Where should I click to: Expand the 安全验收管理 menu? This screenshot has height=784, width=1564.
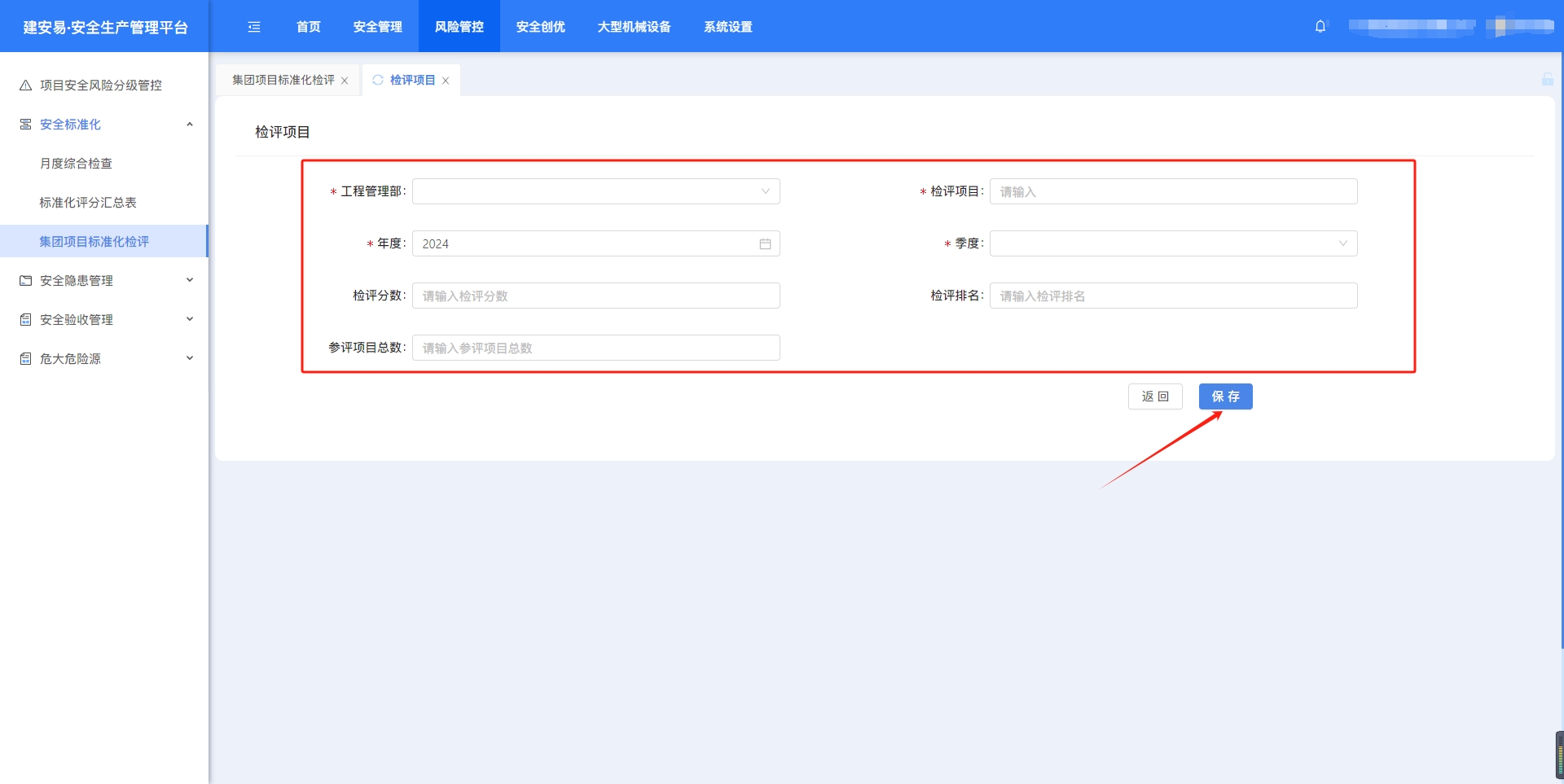pyautogui.click(x=104, y=320)
